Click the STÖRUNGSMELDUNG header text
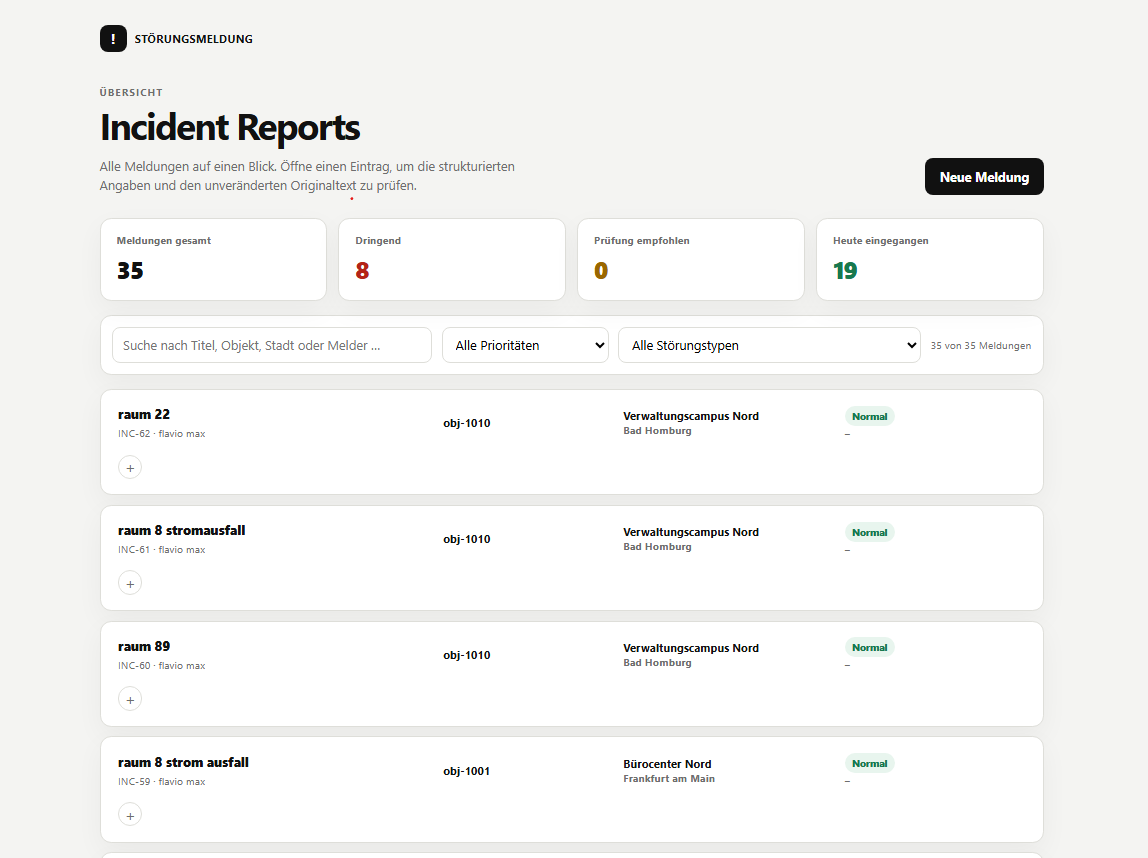 (x=193, y=39)
